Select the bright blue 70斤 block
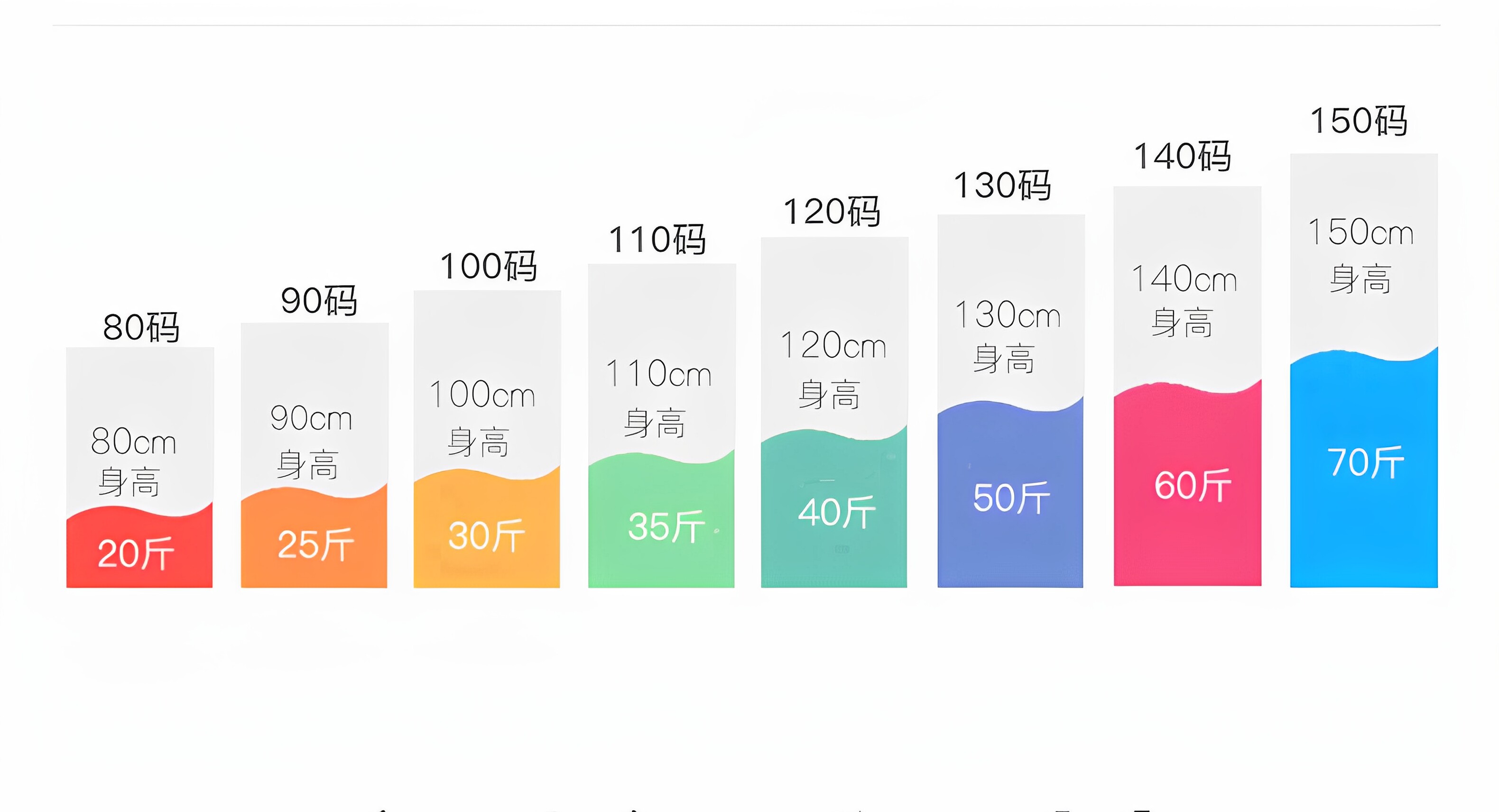 coord(1364,468)
